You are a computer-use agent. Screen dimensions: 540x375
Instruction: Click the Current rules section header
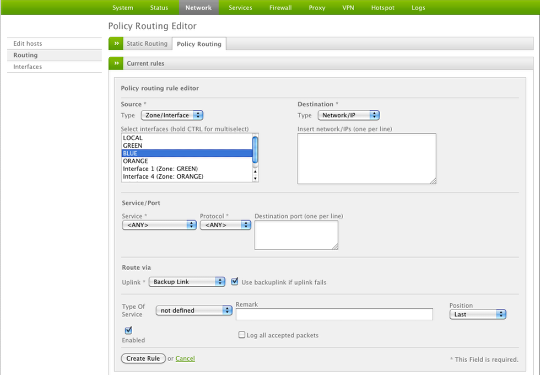(x=321, y=63)
